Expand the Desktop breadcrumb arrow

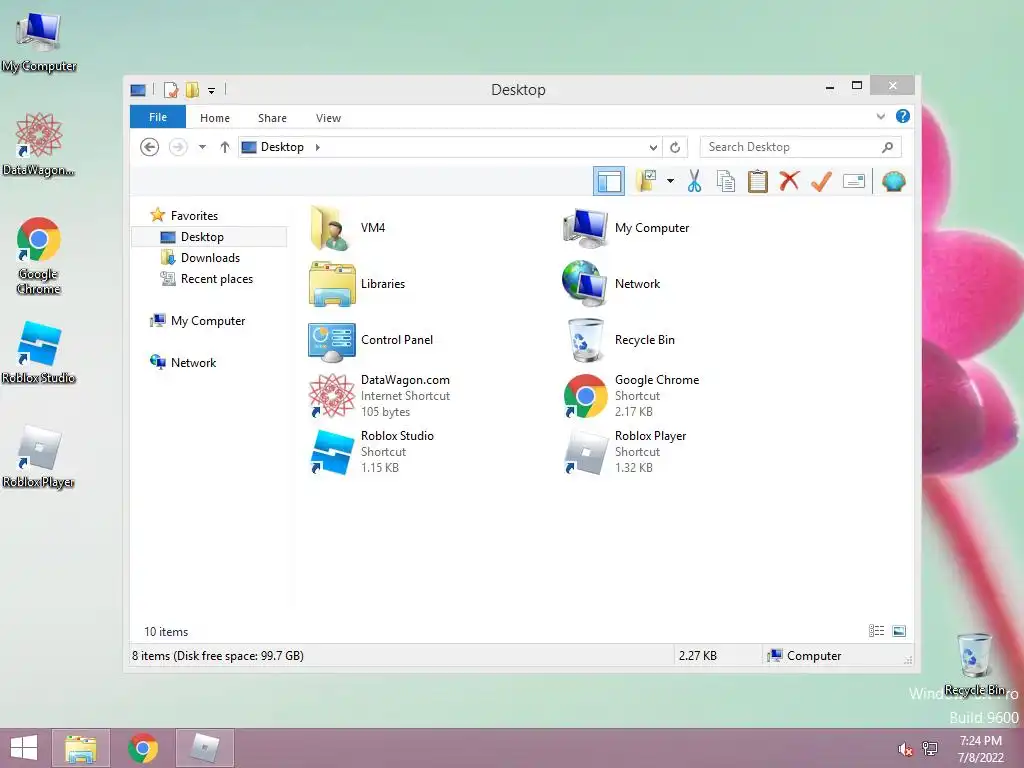[x=317, y=147]
